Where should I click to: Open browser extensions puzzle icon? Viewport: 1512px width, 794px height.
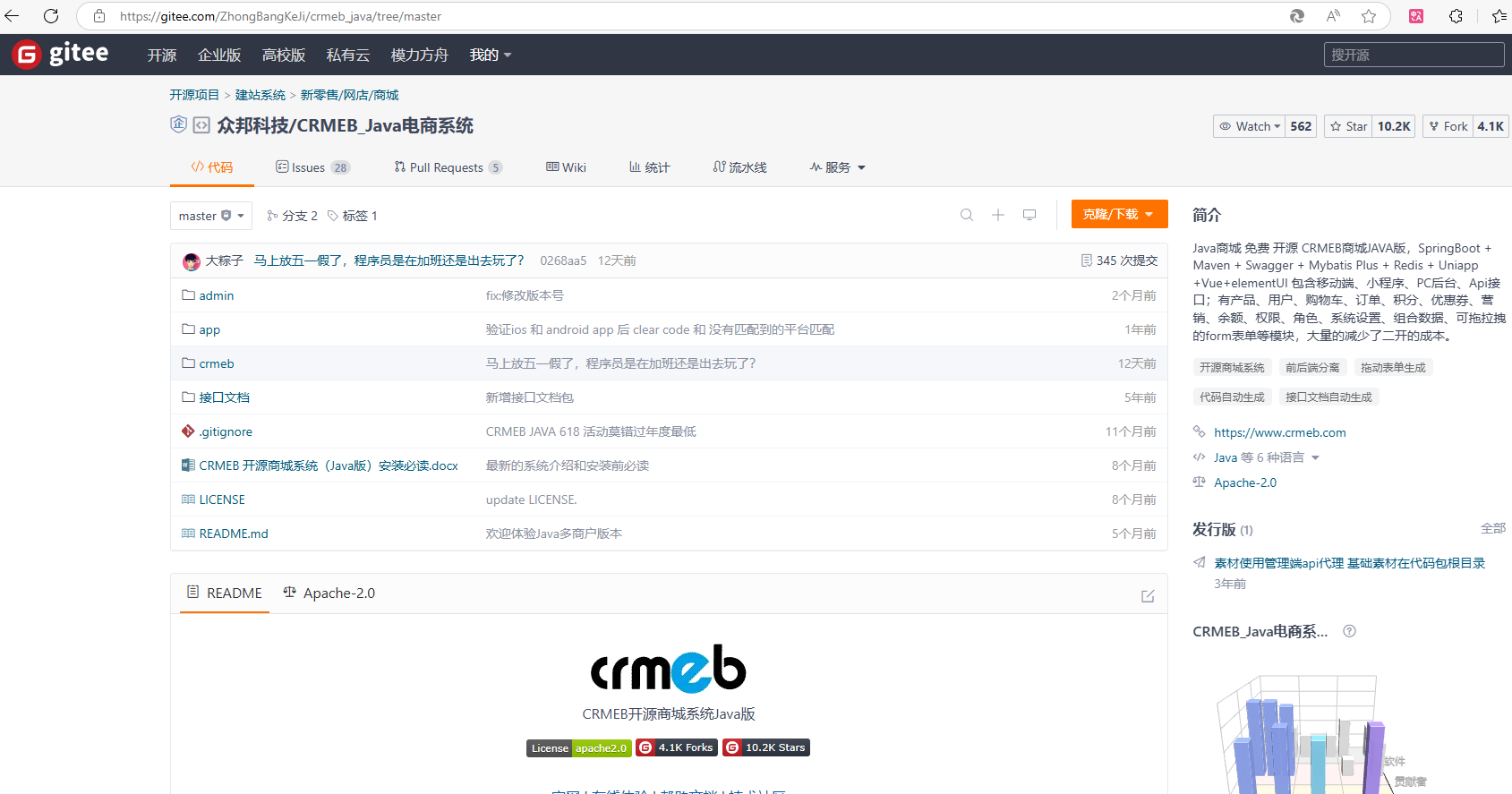click(x=1456, y=16)
